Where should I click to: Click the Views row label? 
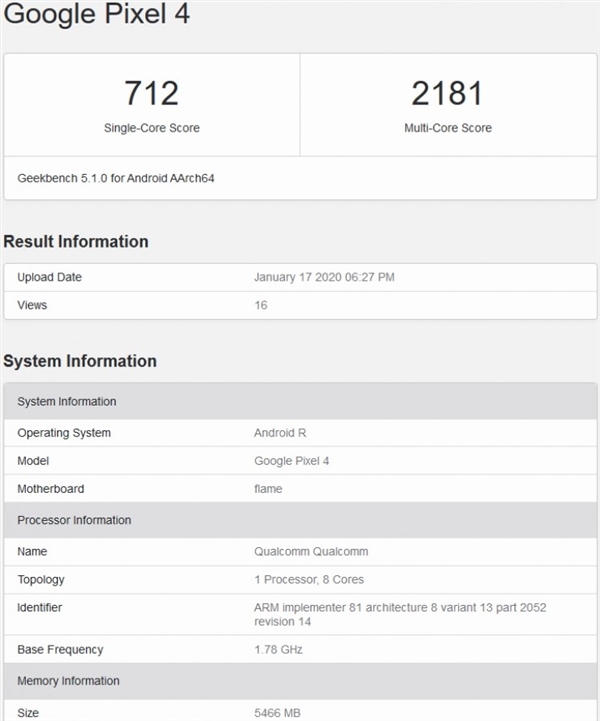[x=32, y=305]
